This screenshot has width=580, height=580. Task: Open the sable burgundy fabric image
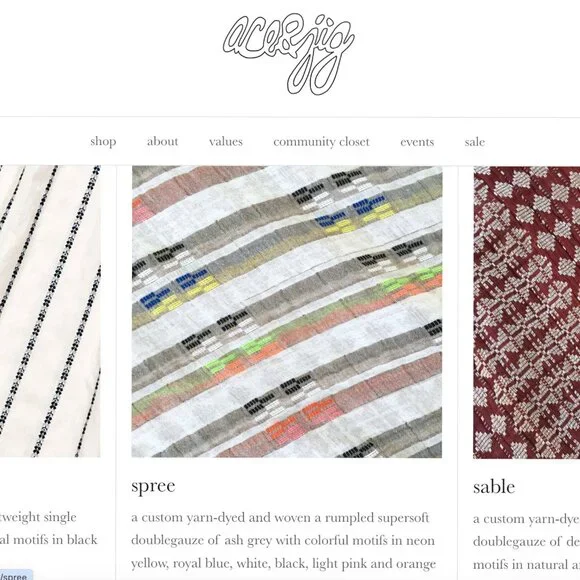coord(526,312)
